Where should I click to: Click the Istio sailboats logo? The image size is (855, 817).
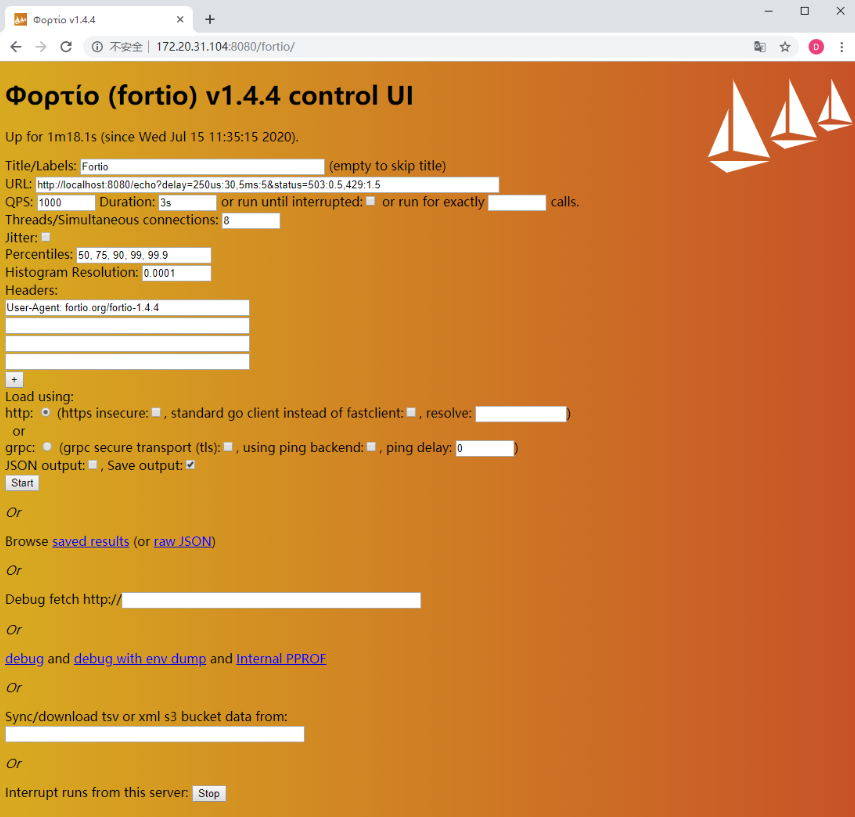780,125
